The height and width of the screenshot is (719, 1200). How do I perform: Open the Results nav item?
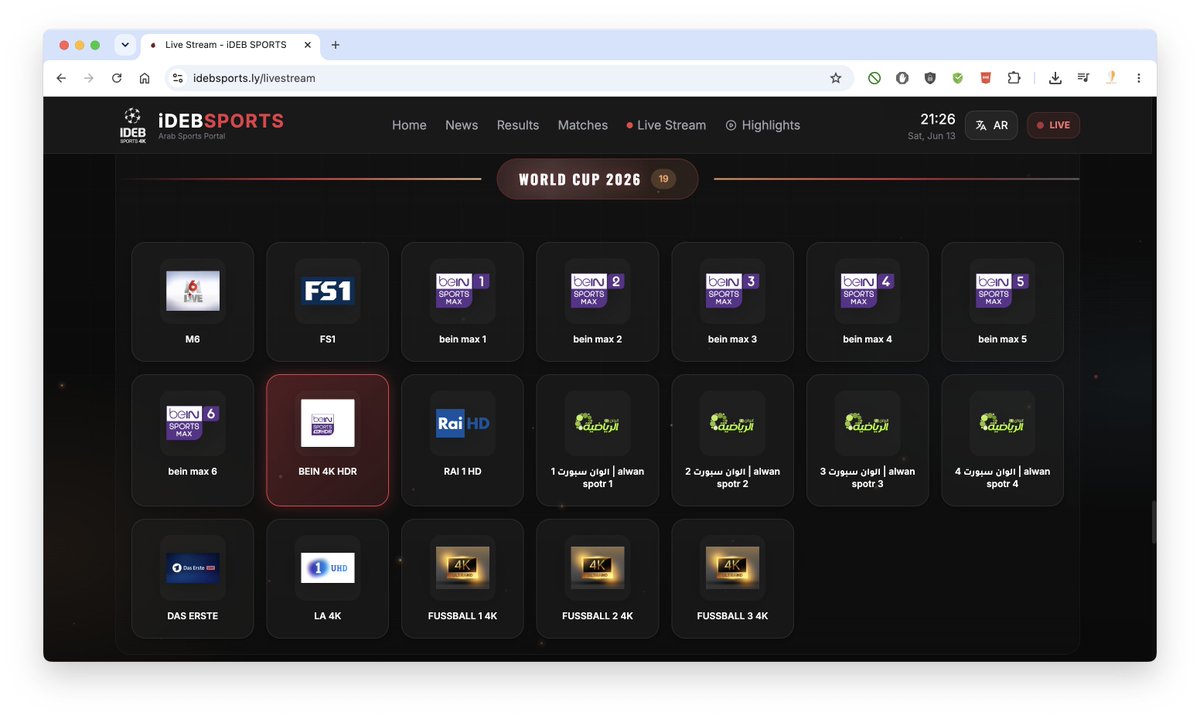tap(518, 125)
